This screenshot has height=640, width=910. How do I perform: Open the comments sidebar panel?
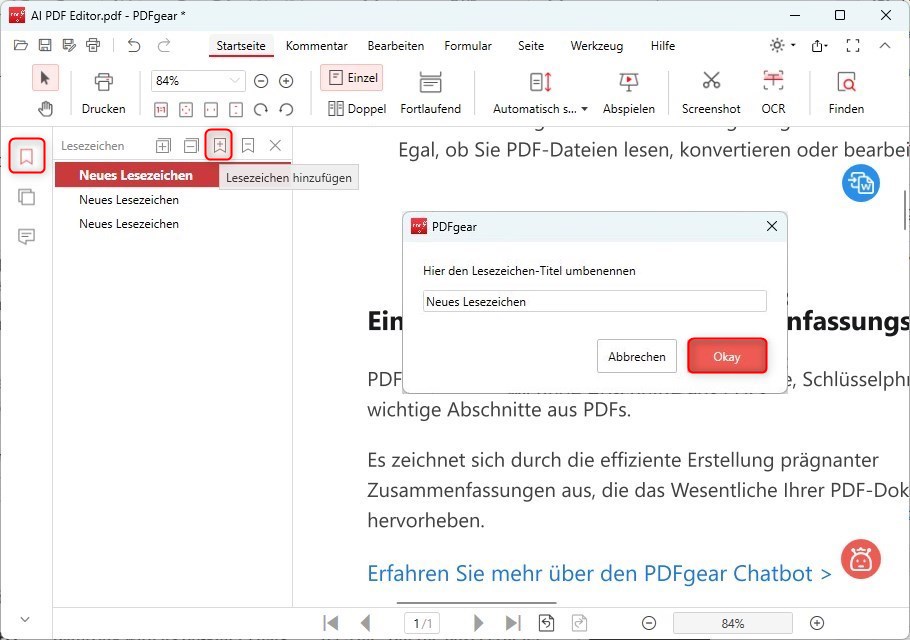(27, 236)
